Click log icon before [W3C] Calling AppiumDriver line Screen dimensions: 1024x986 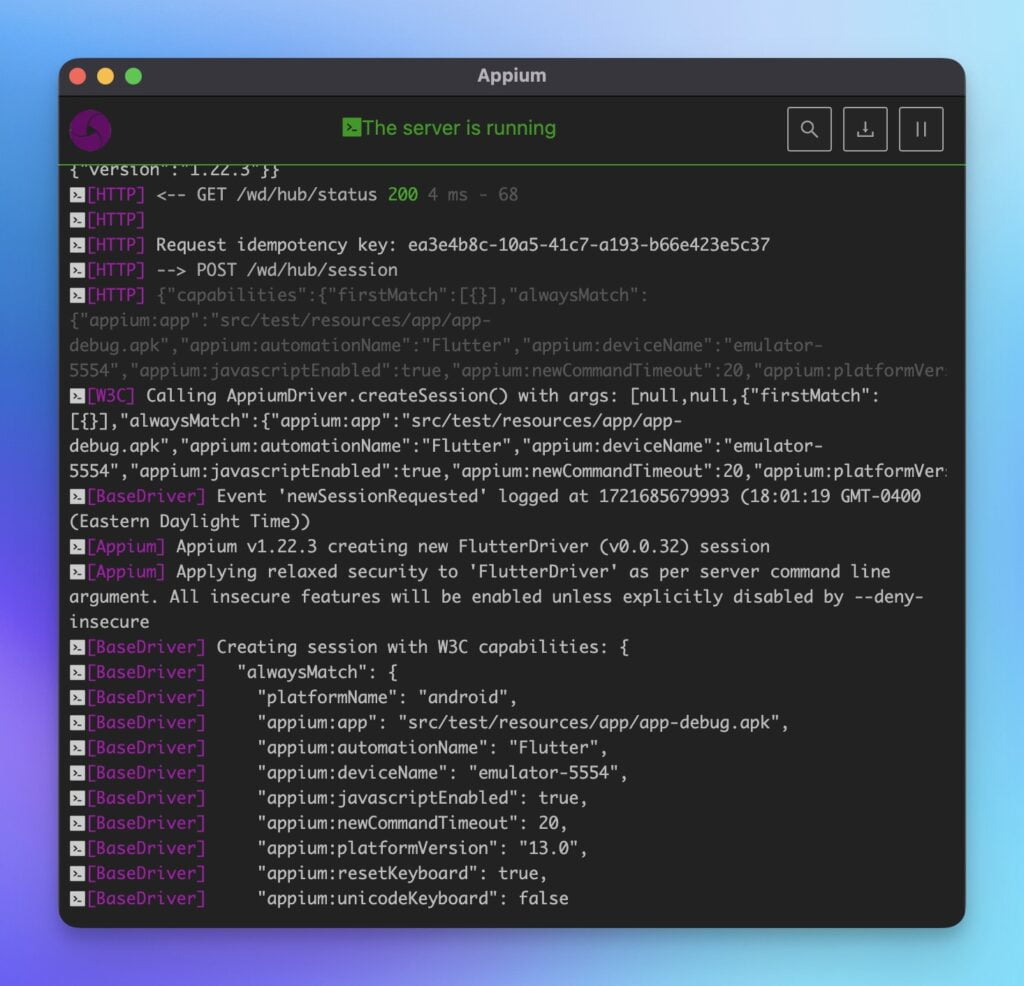(x=77, y=396)
